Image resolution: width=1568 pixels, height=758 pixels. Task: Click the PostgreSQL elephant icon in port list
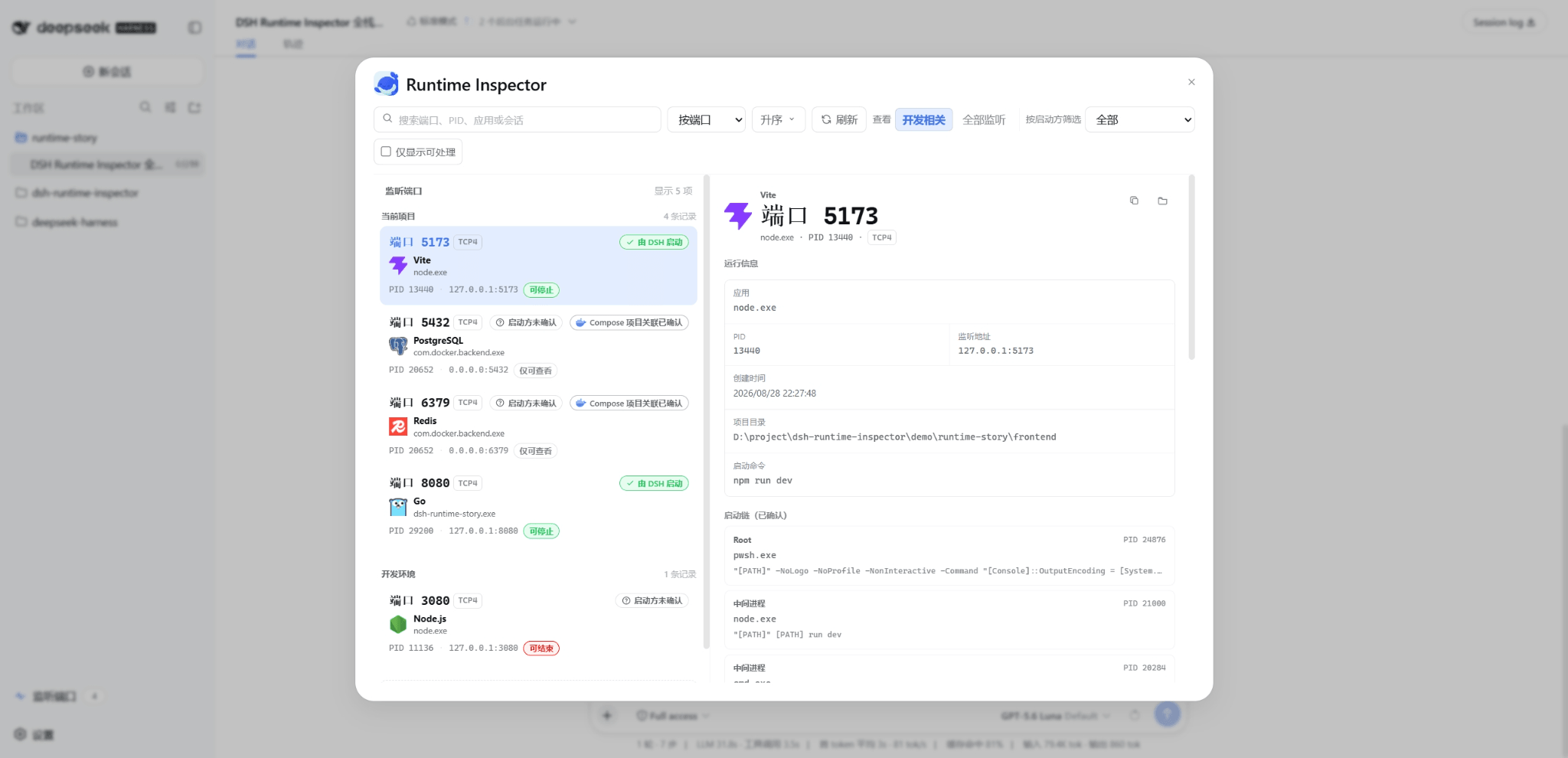(398, 346)
